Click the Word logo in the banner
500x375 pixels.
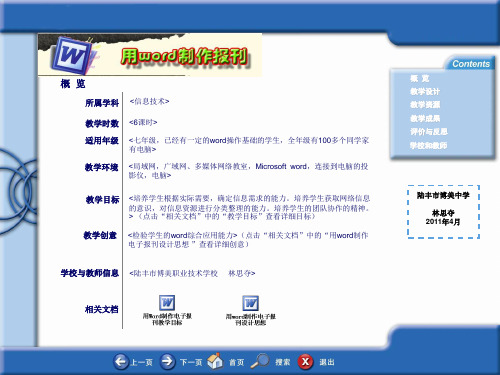(x=72, y=55)
